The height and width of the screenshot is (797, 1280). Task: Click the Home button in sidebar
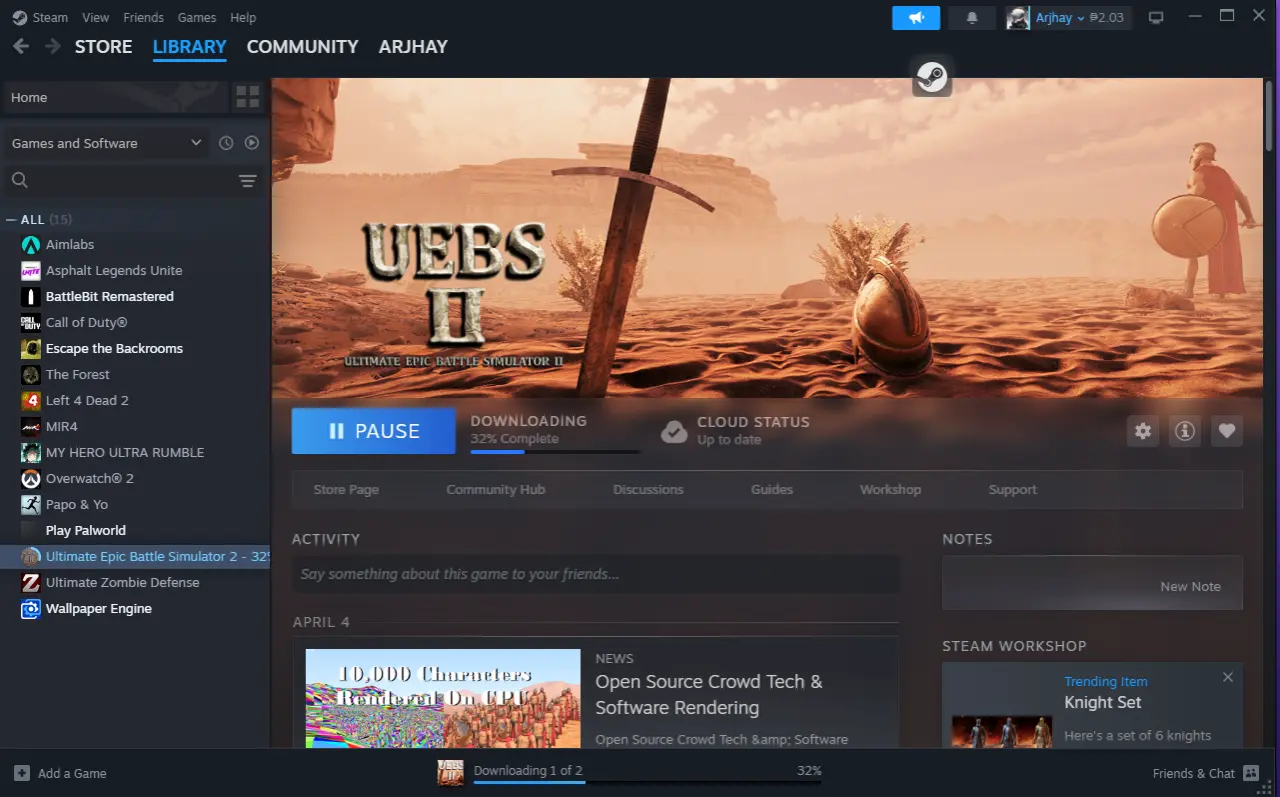click(115, 97)
